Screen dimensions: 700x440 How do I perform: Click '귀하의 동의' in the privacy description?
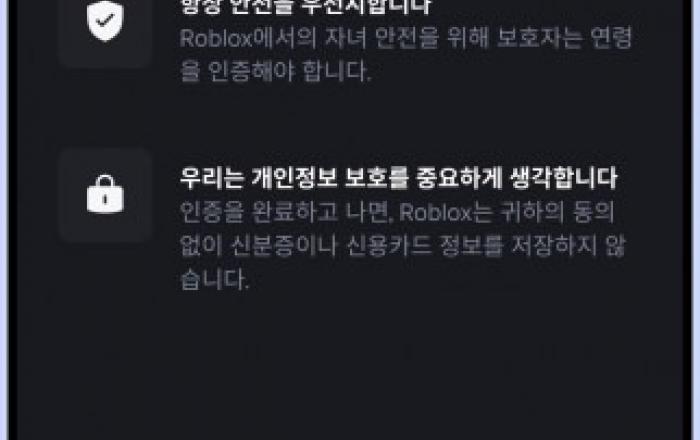558,212
